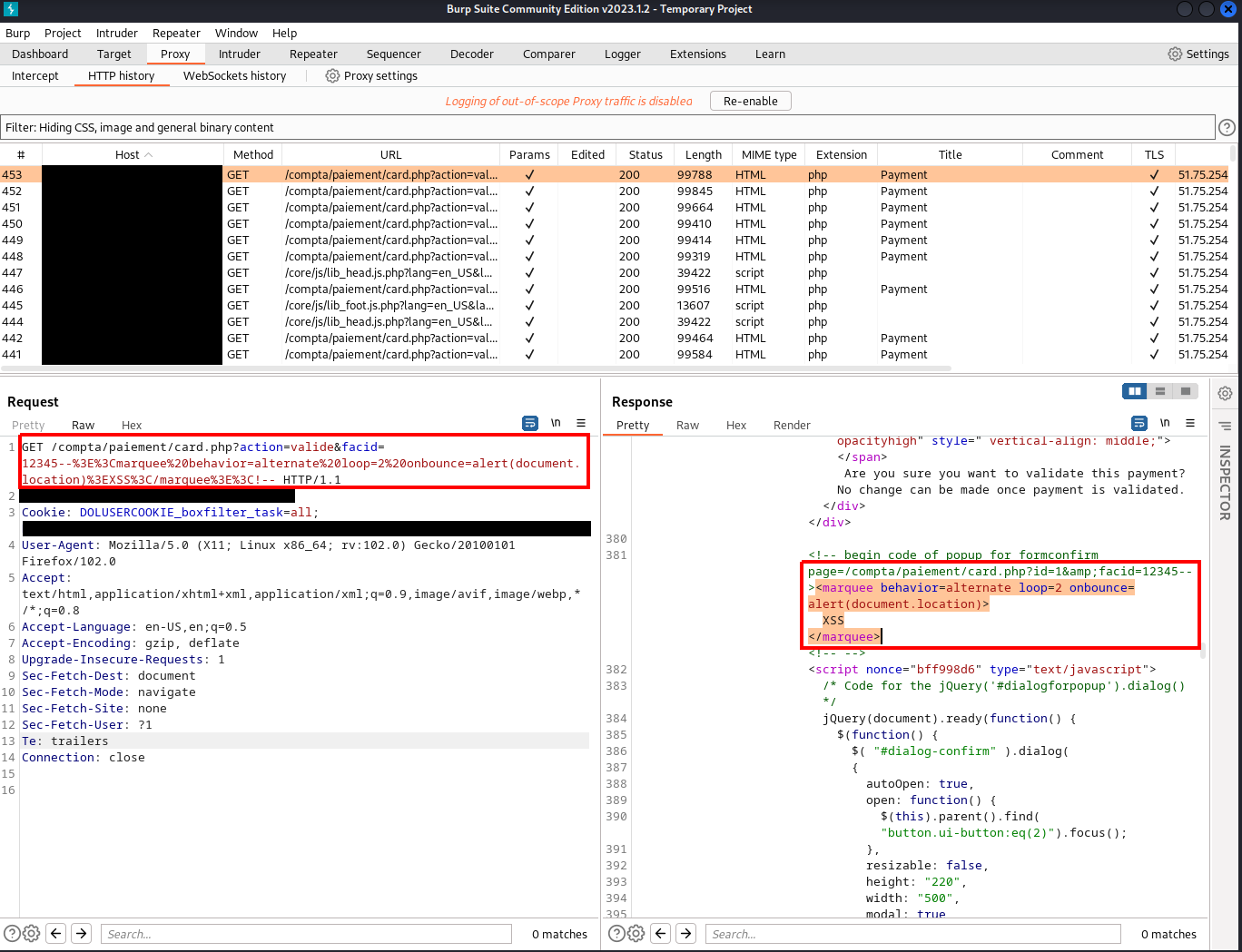
Task: Switch to the Target tab
Action: [x=114, y=54]
